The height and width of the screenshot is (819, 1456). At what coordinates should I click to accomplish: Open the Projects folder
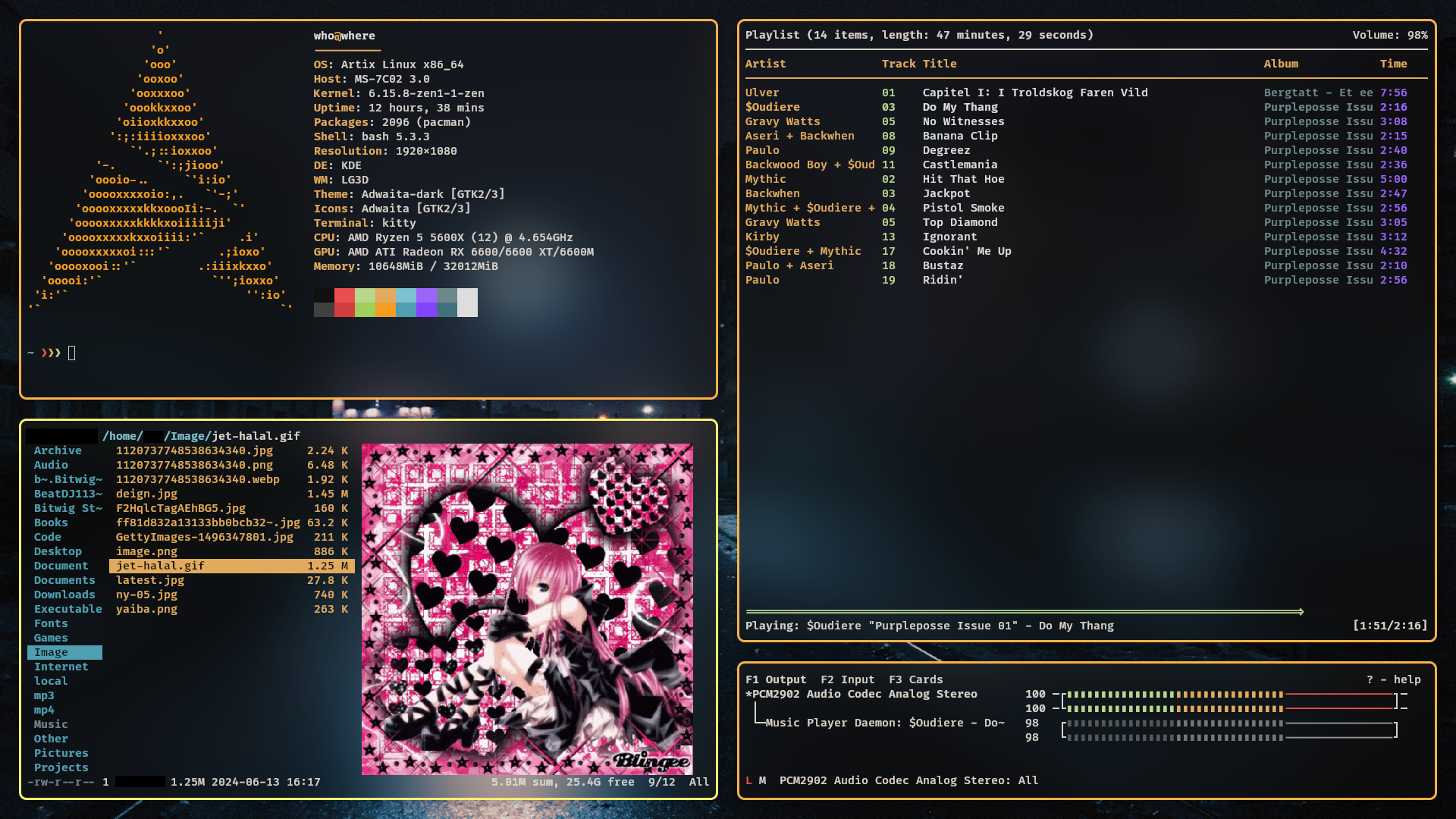tap(61, 767)
